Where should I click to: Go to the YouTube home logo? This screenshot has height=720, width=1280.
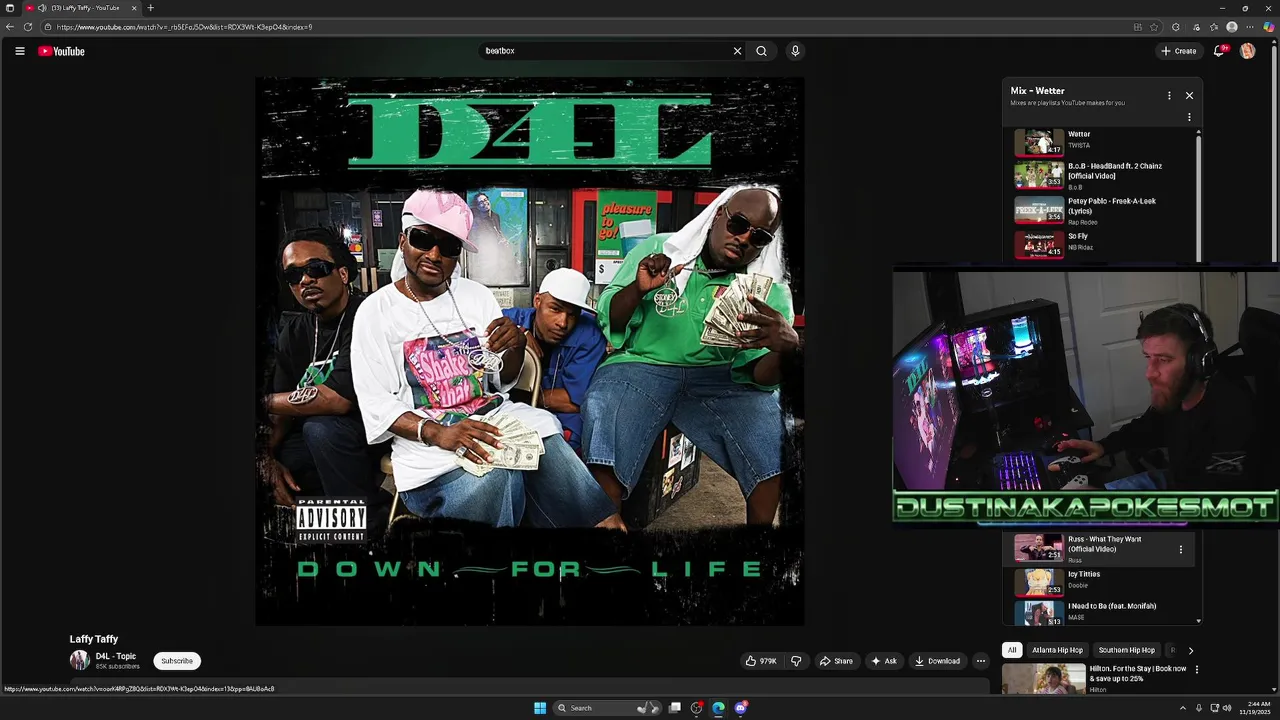(x=61, y=51)
